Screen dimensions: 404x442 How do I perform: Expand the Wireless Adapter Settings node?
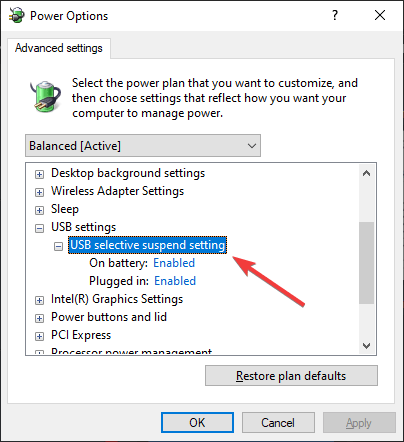pos(39,192)
